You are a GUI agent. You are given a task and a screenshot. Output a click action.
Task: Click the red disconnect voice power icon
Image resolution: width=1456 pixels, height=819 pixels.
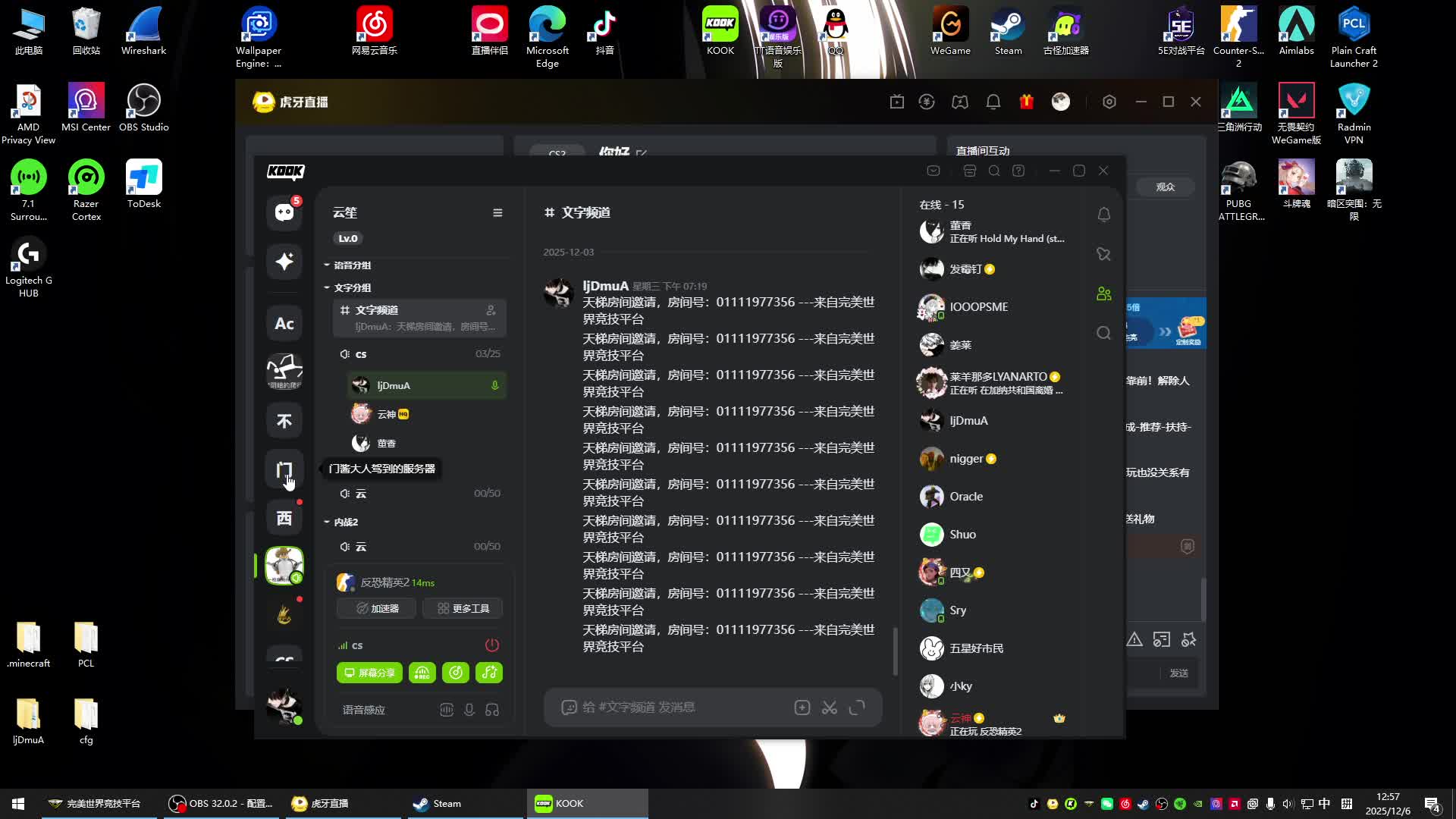pos(492,645)
